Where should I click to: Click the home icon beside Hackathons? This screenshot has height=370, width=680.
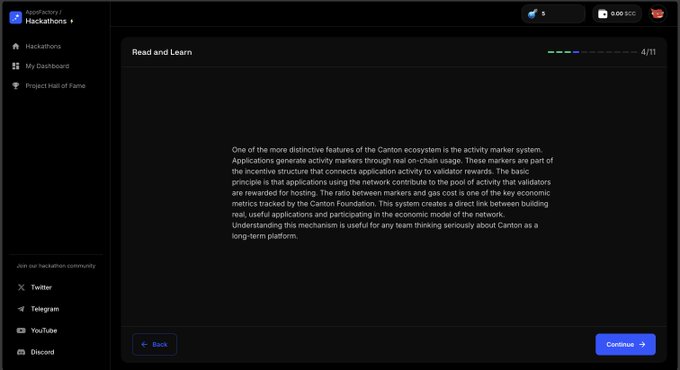tap(16, 46)
